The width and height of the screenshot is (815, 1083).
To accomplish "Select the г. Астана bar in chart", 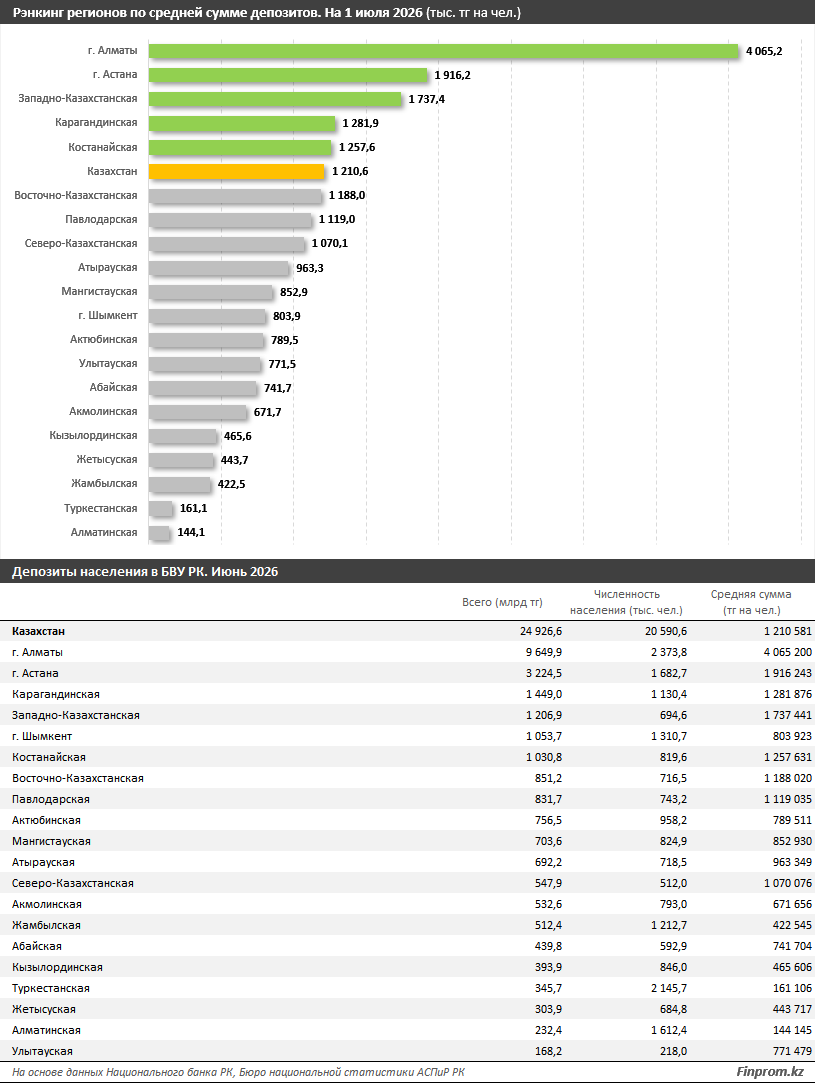I will coord(288,75).
